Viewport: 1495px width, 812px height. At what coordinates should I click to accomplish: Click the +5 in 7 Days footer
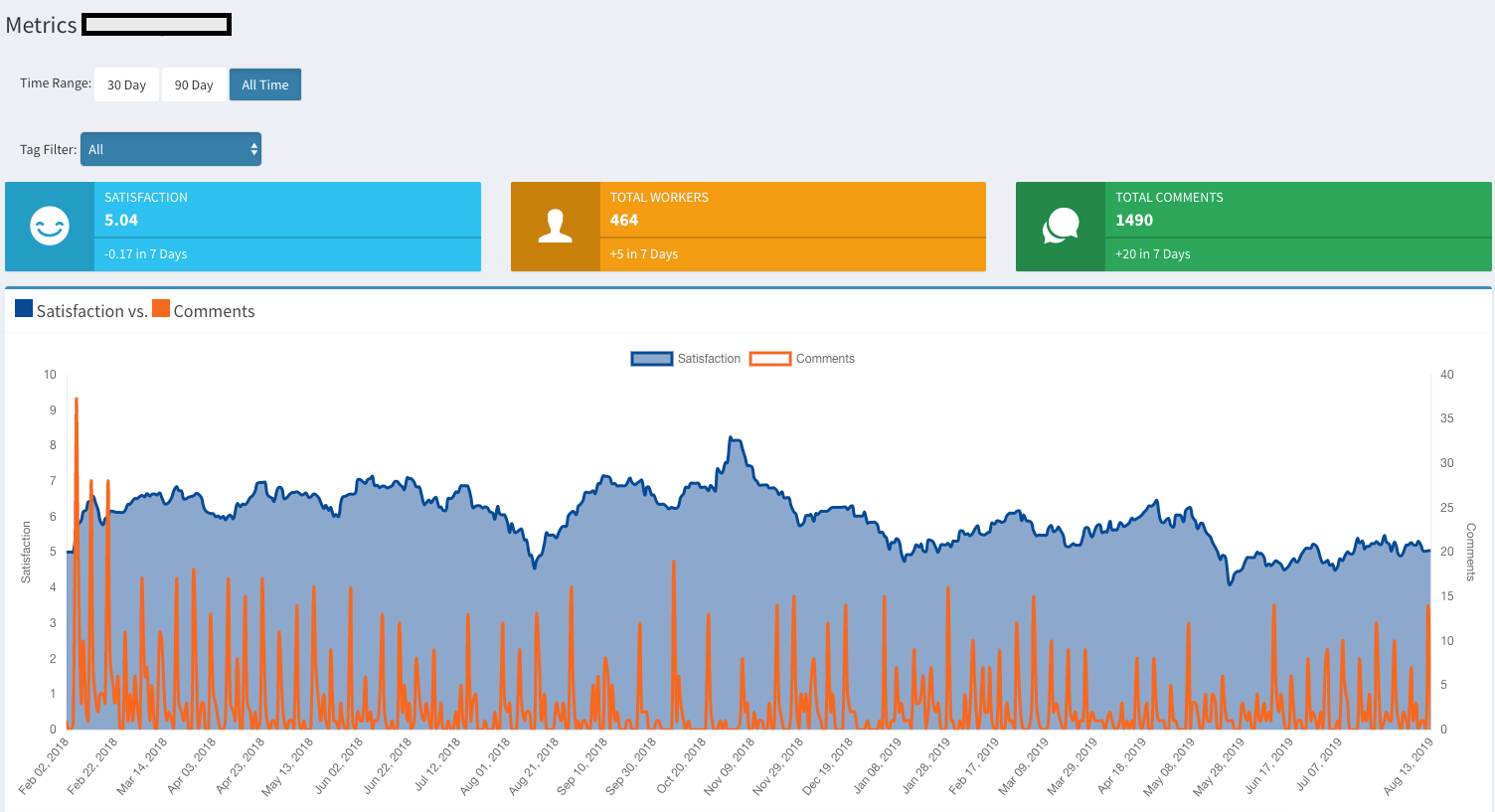coord(644,254)
